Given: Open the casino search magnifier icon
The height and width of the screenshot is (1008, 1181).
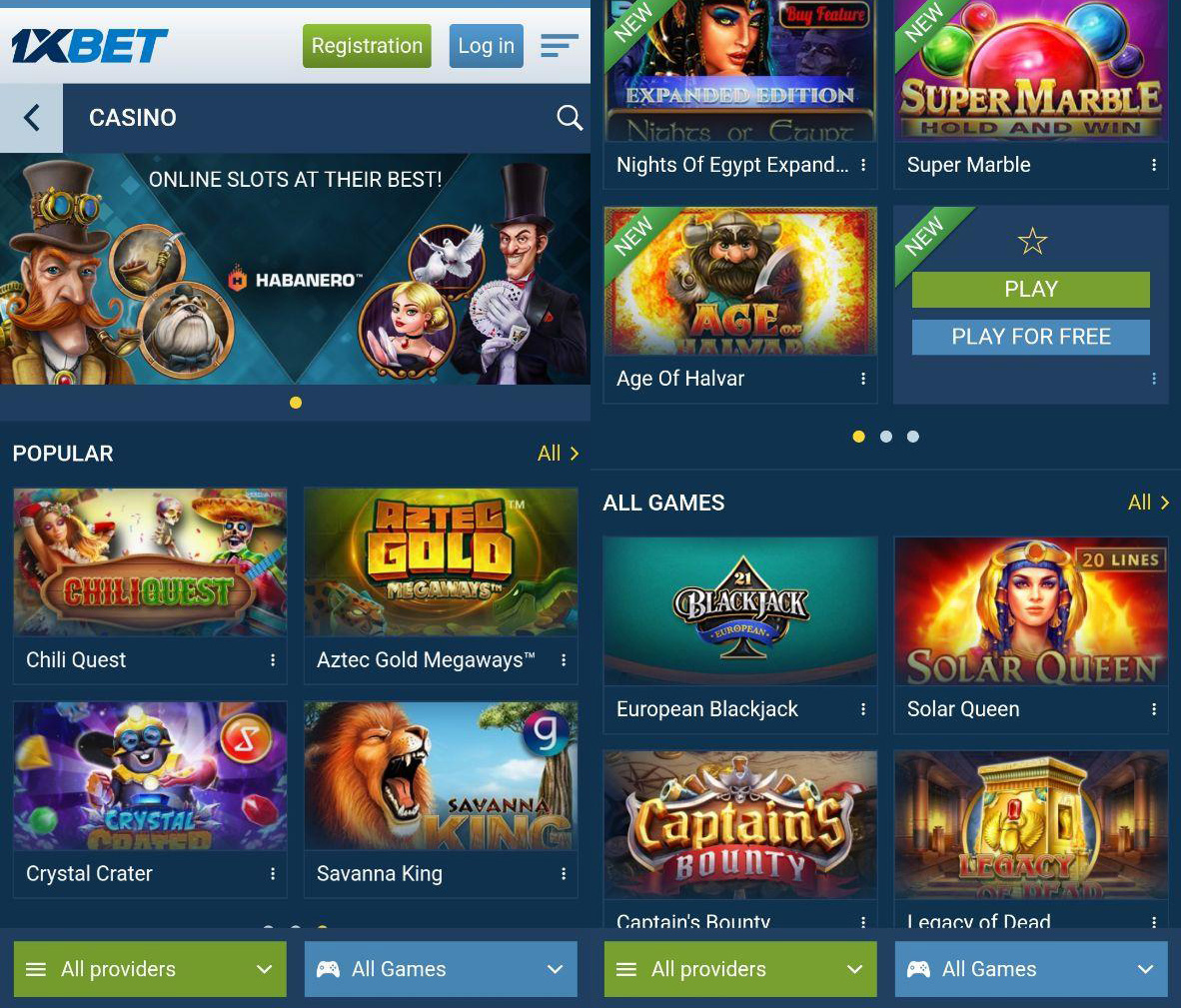Looking at the screenshot, I should click(x=570, y=118).
